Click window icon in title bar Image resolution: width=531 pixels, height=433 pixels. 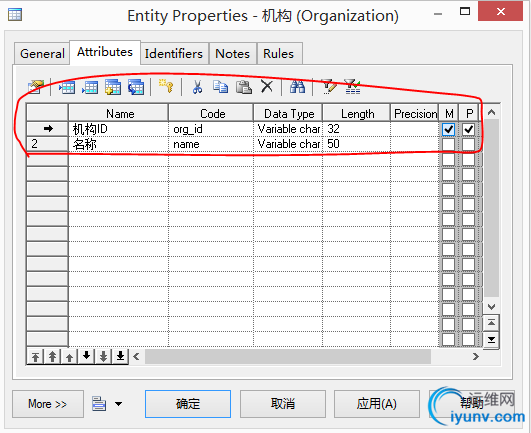coord(15,15)
